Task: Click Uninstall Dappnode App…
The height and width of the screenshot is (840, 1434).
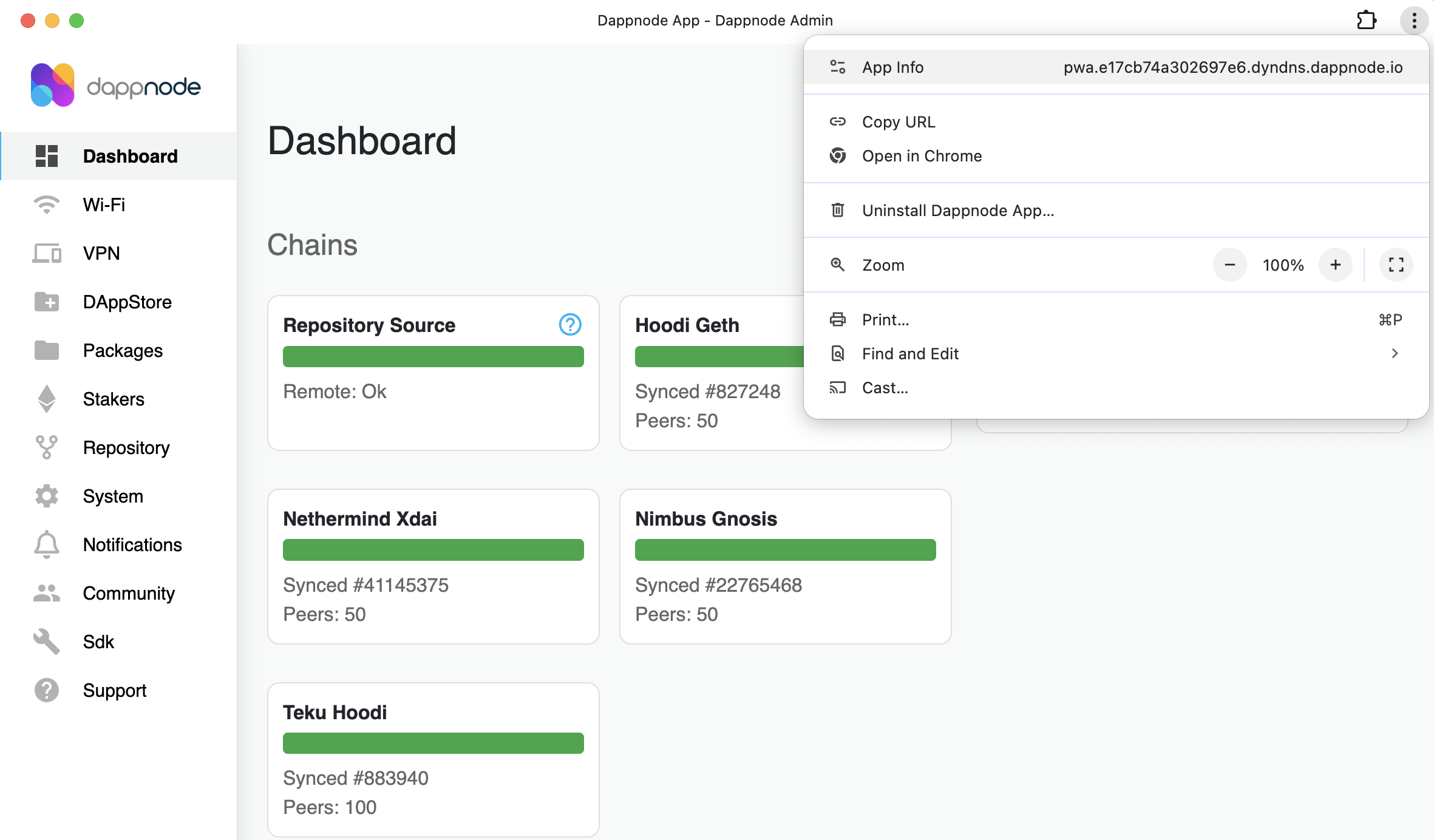Action: tap(957, 211)
